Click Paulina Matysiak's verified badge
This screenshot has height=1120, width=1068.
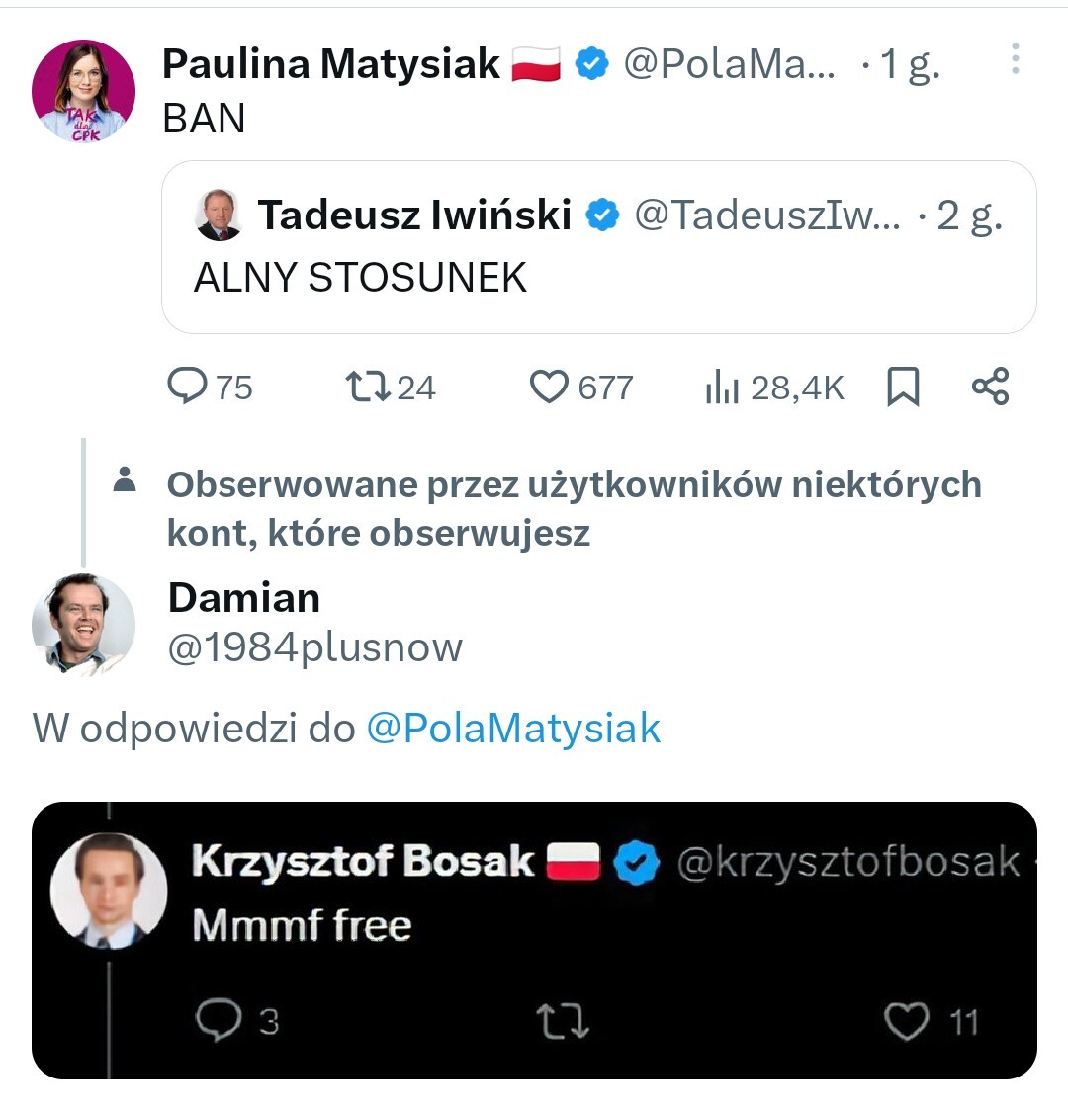pos(592,65)
